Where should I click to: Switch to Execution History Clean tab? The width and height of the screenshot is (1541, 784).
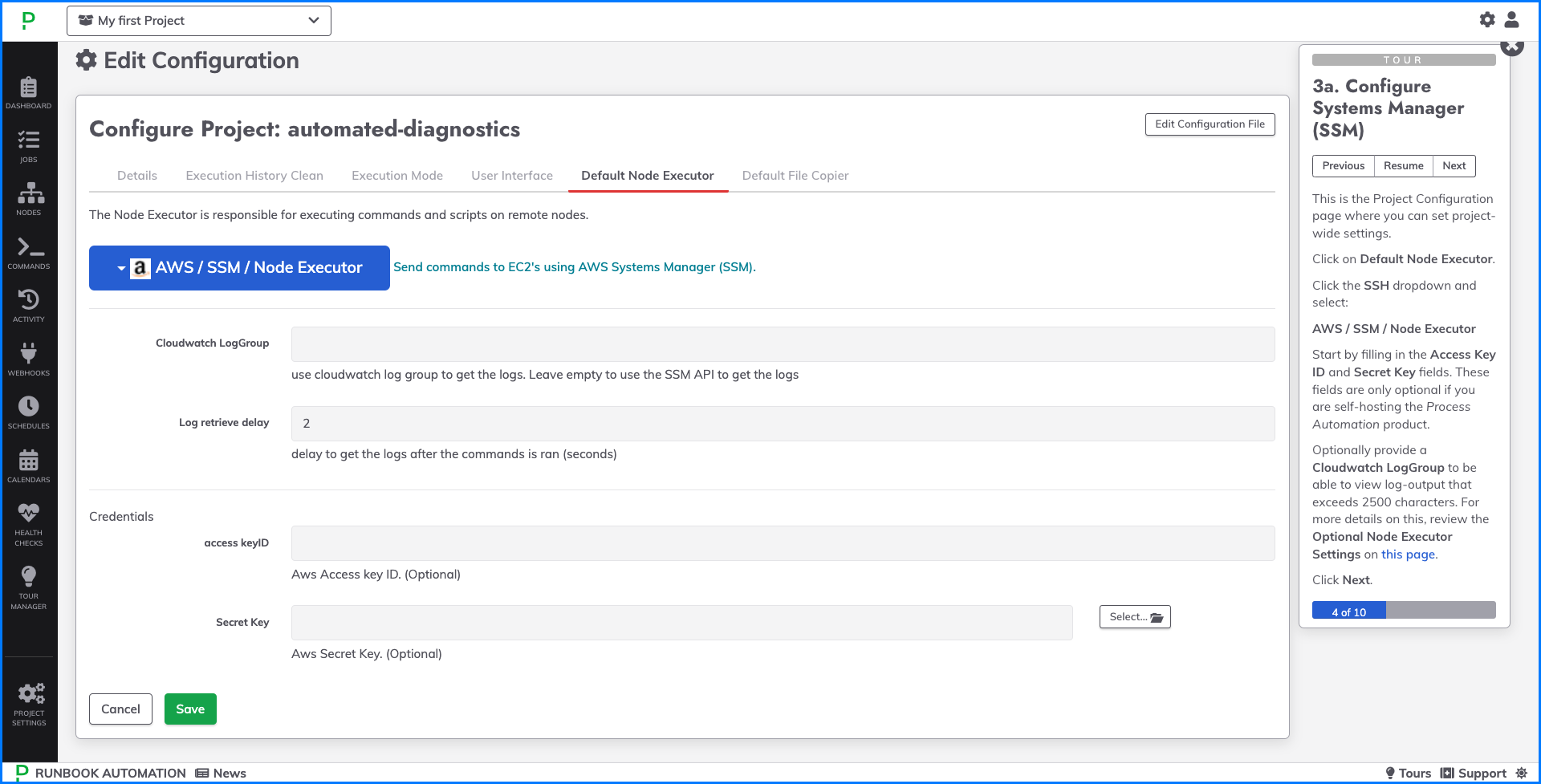[x=254, y=176]
